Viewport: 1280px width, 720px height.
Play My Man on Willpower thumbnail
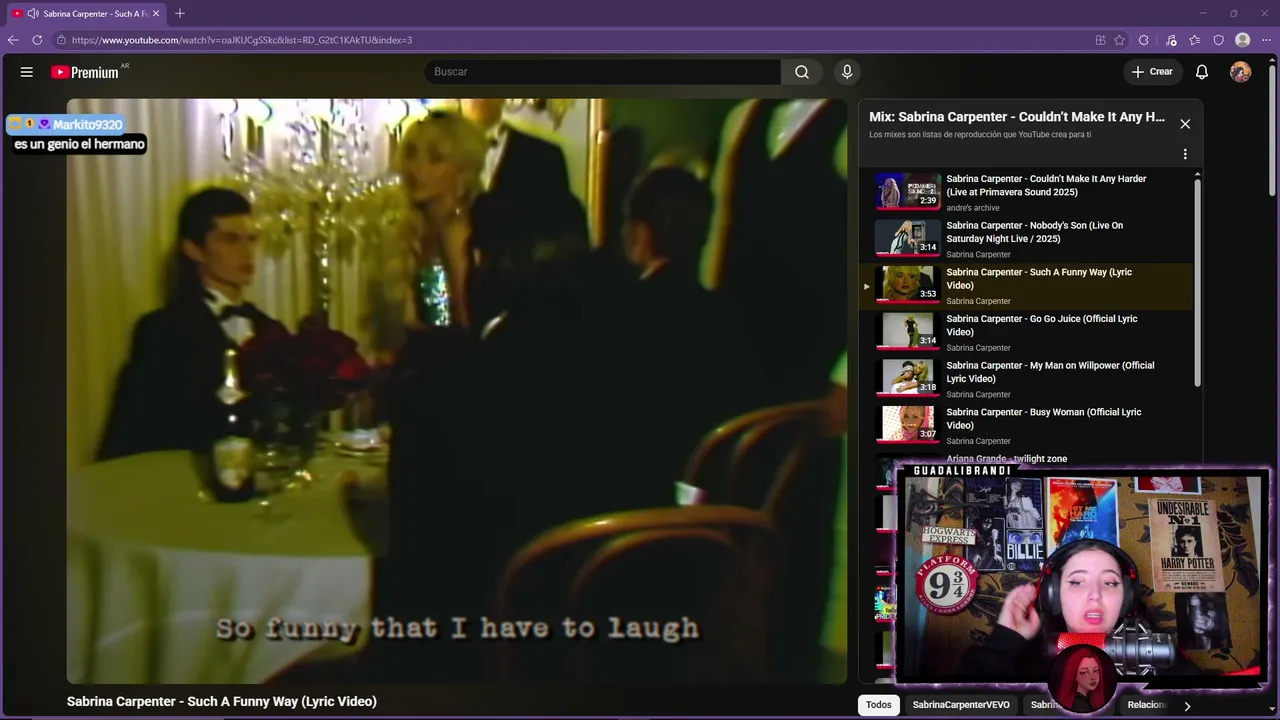908,378
